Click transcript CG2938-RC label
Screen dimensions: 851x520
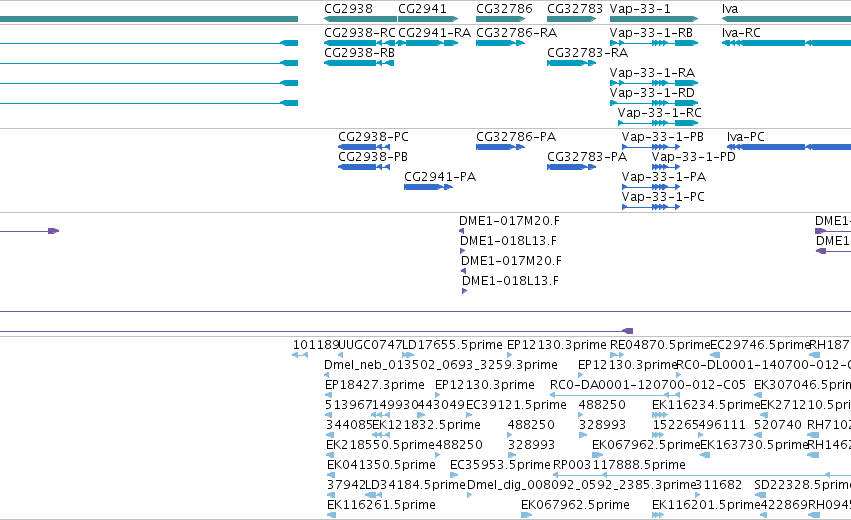coord(360,33)
